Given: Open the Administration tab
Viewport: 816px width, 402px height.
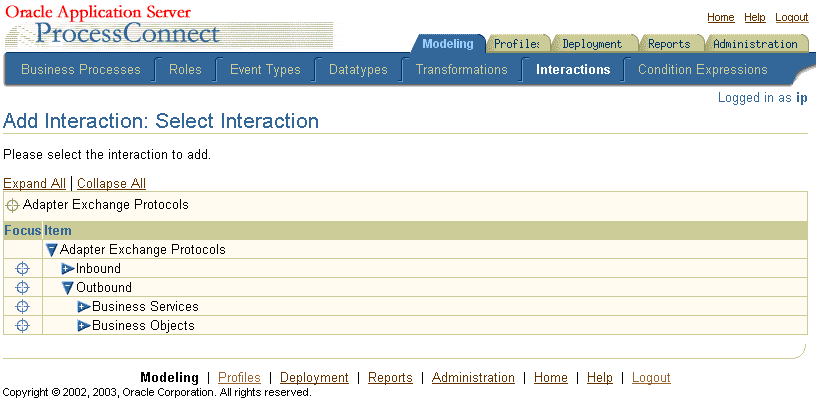Looking at the screenshot, I should (755, 44).
